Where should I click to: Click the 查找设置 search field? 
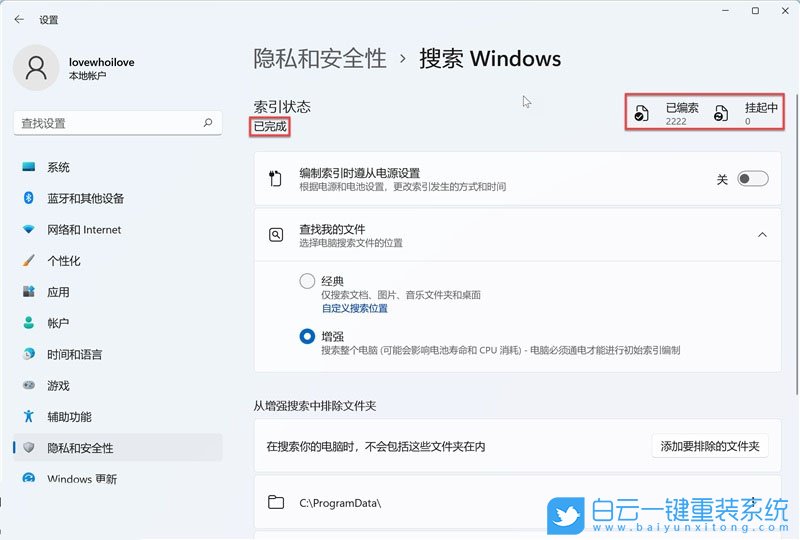(118, 123)
